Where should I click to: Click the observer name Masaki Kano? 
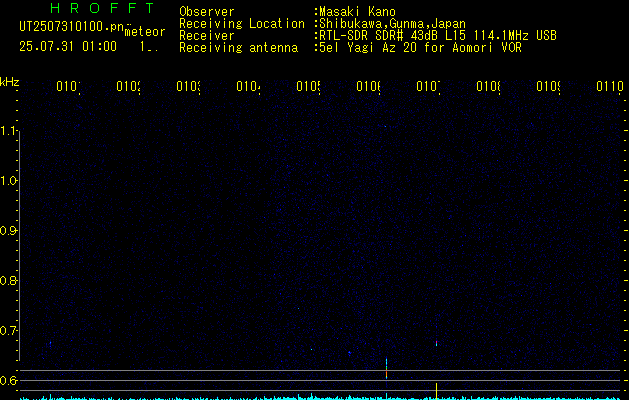point(357,12)
